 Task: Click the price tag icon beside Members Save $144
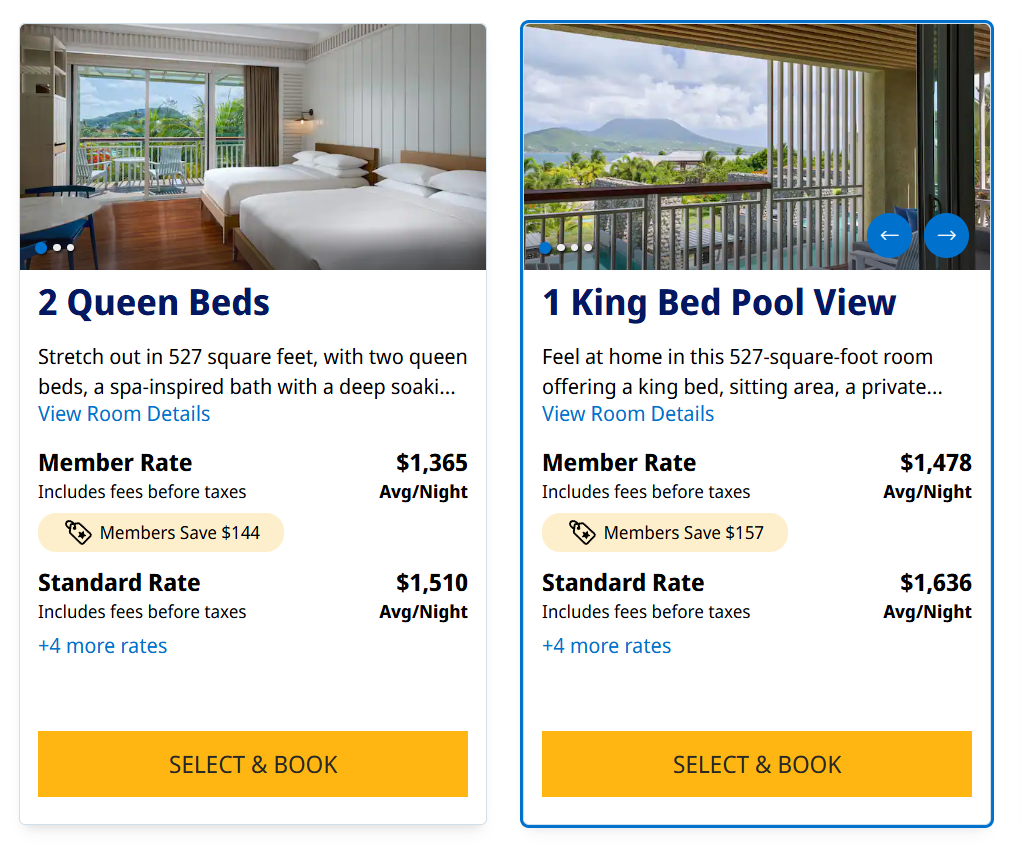pyautogui.click(x=78, y=532)
